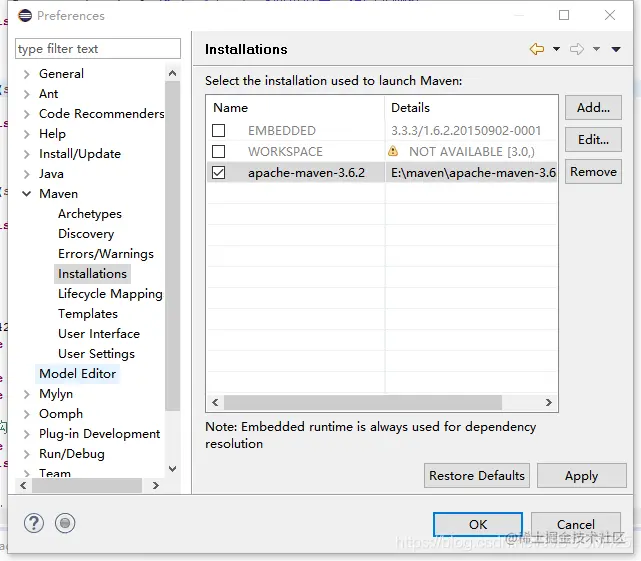Click the E:\maven\apache-maven-3.6 details cell
The width and height of the screenshot is (641, 561).
(x=473, y=173)
